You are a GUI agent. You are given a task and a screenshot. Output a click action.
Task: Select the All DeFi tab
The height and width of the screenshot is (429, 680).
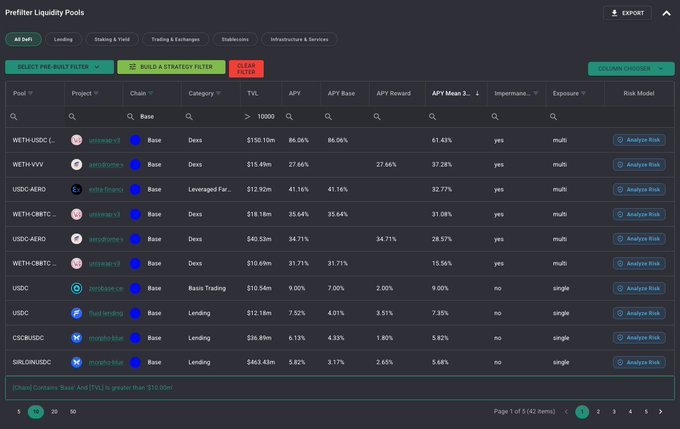[23, 39]
